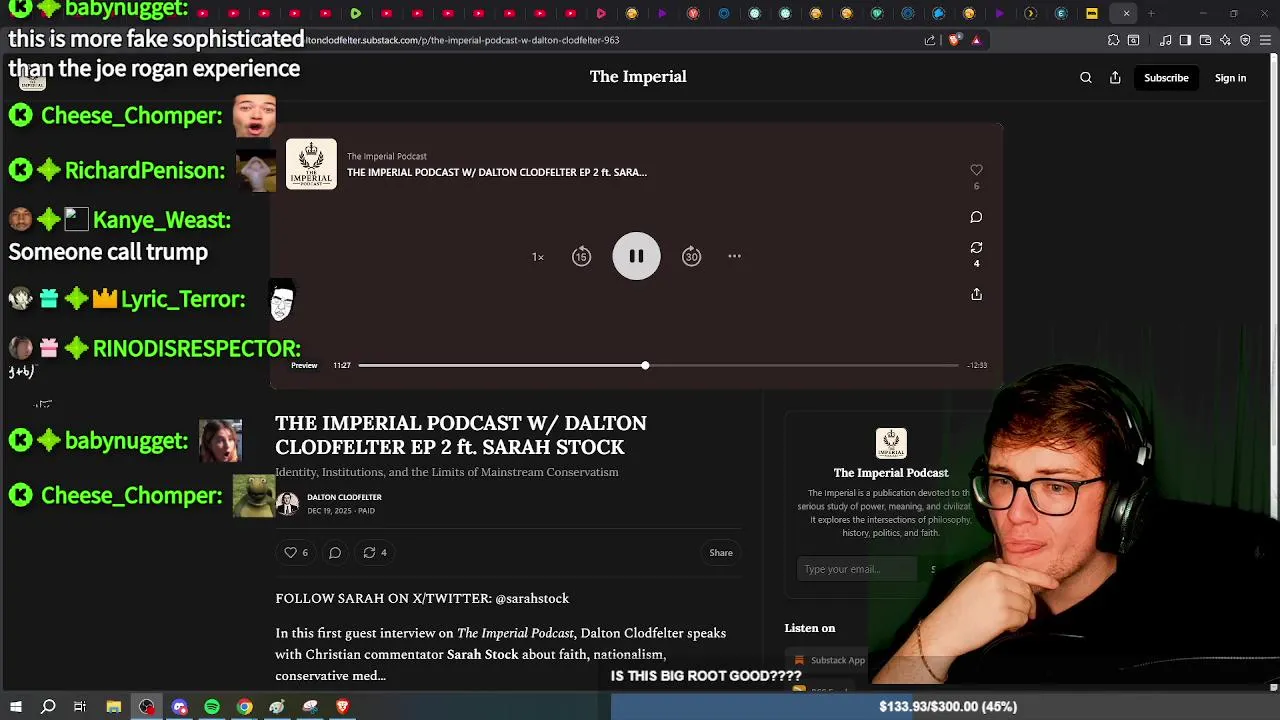Open the browser hamburger main menu
The image size is (1280, 720).
click(1265, 40)
